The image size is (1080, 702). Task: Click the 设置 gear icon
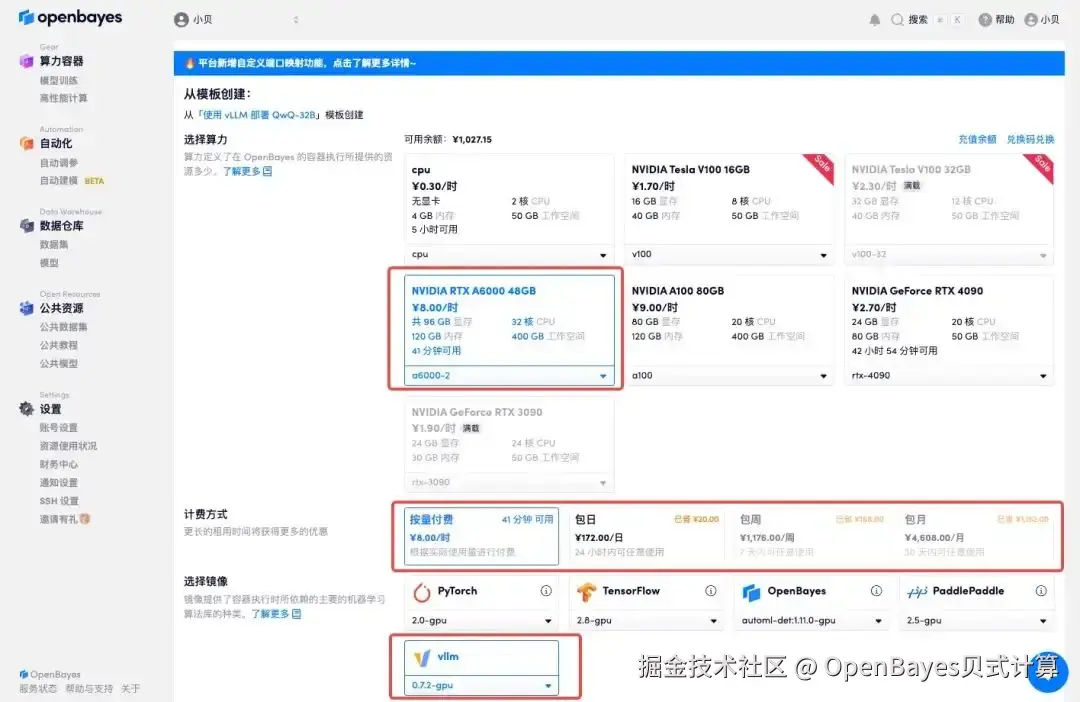click(26, 409)
